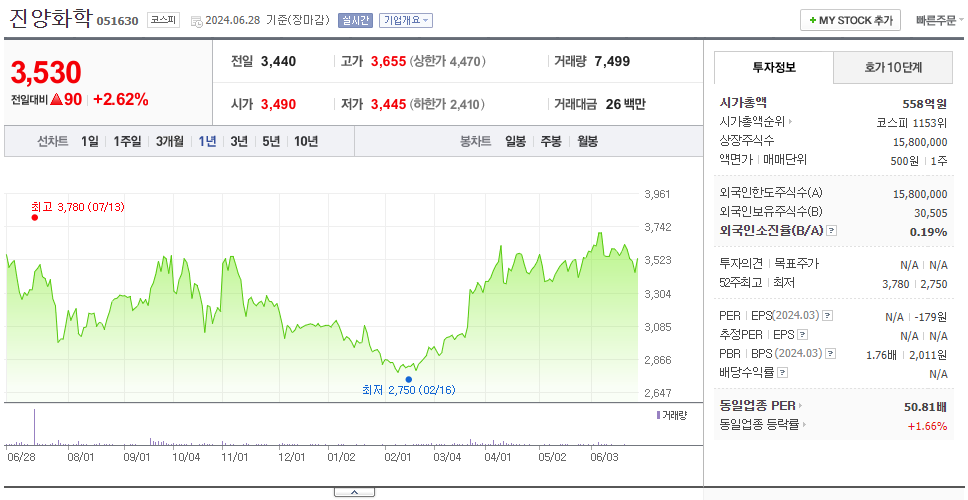The image size is (968, 500).
Task: Select the 1주일 line chart period
Action: (x=127, y=141)
